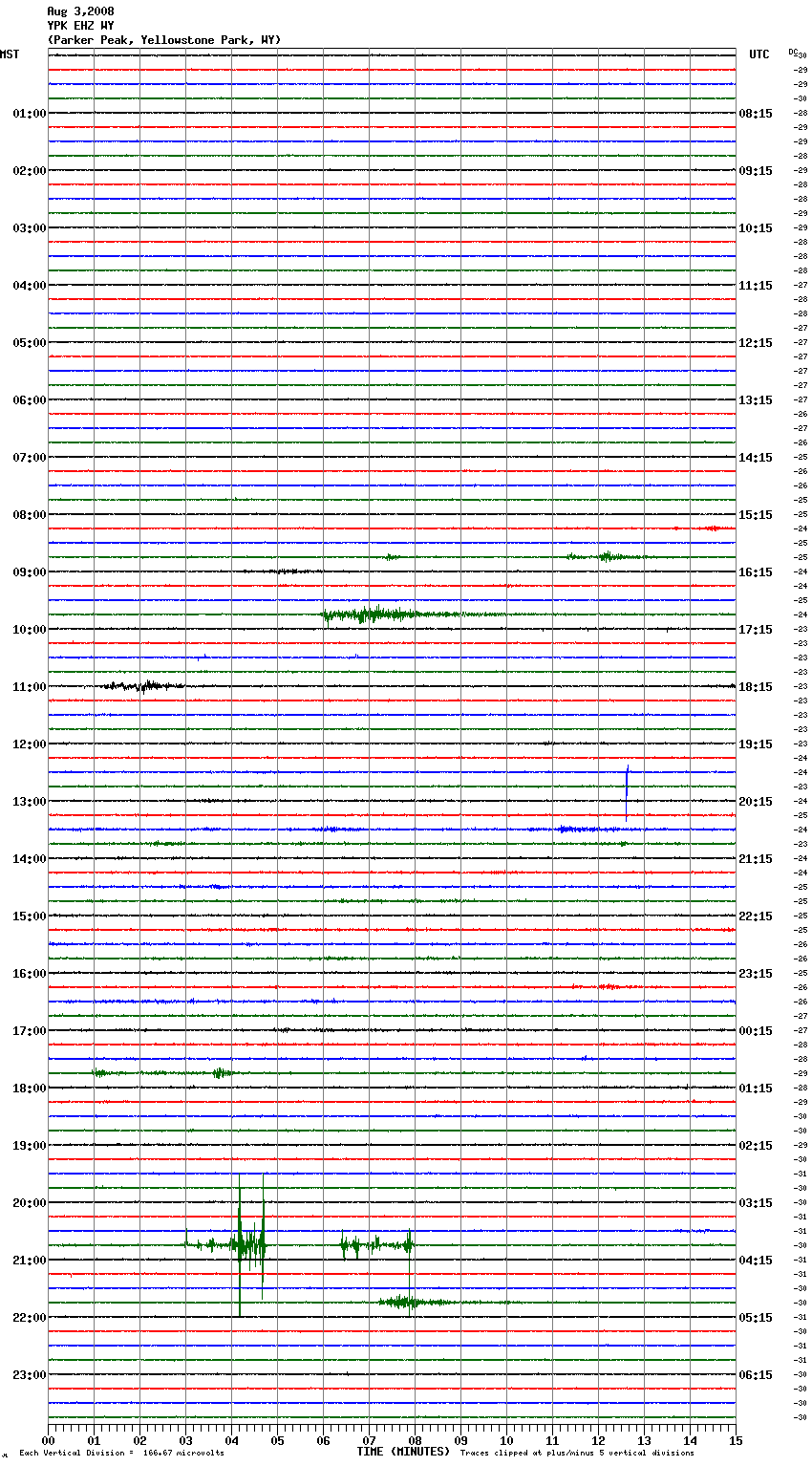Click the black event burst on 11:00 trace

click(x=143, y=685)
